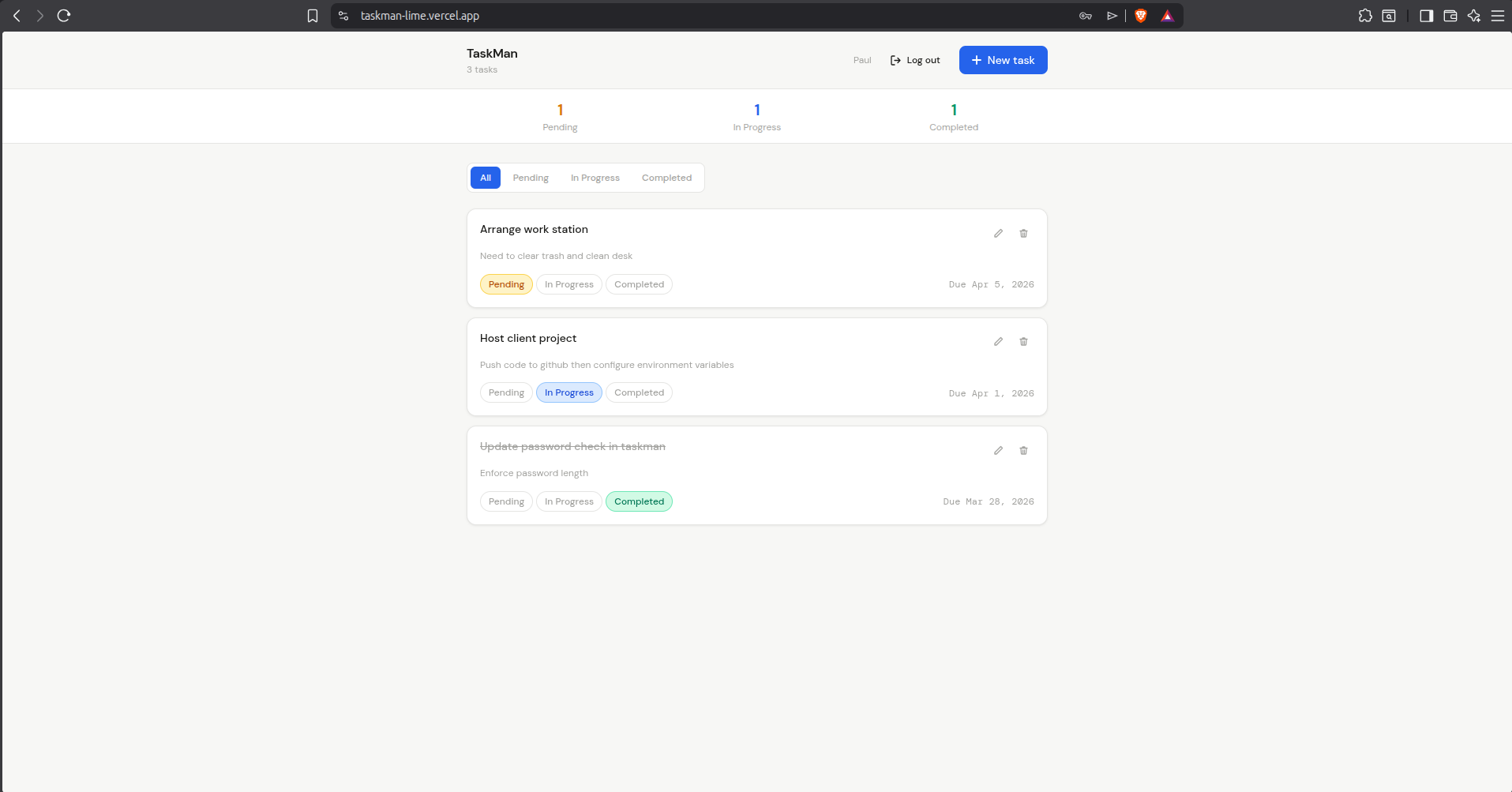Switch to the Pending filter tab
Image resolution: width=1512 pixels, height=792 pixels.
tap(530, 178)
